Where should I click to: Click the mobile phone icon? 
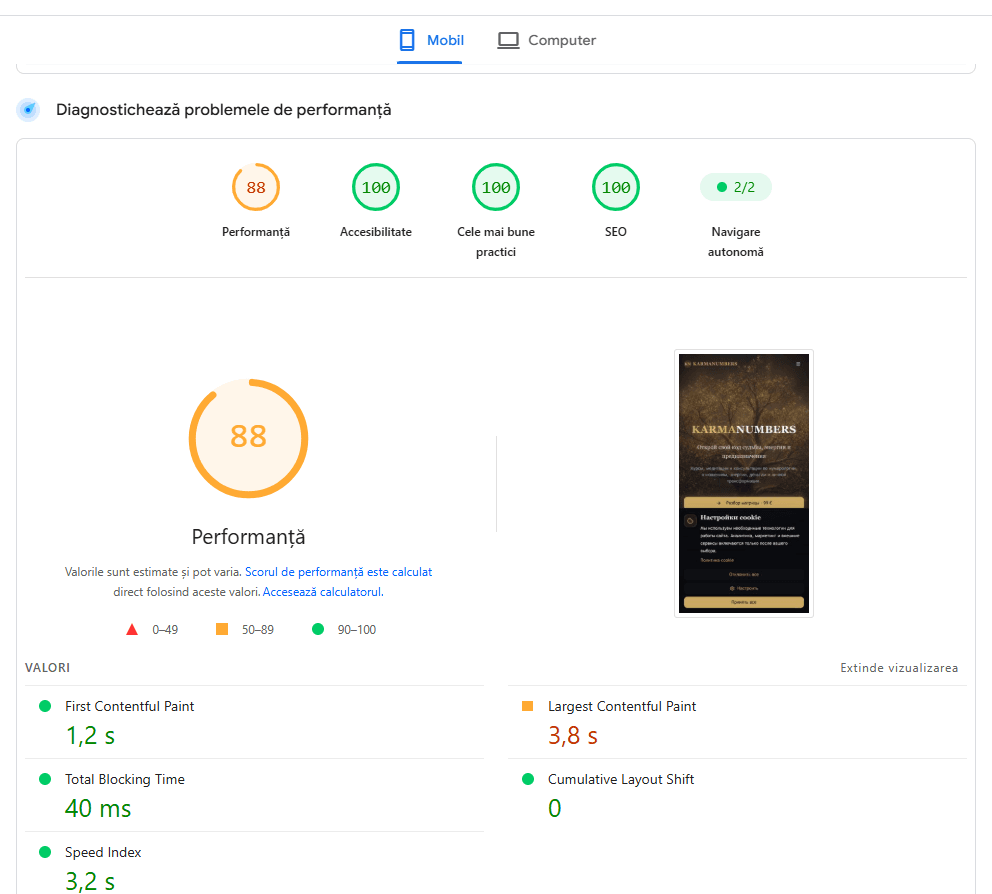(407, 40)
